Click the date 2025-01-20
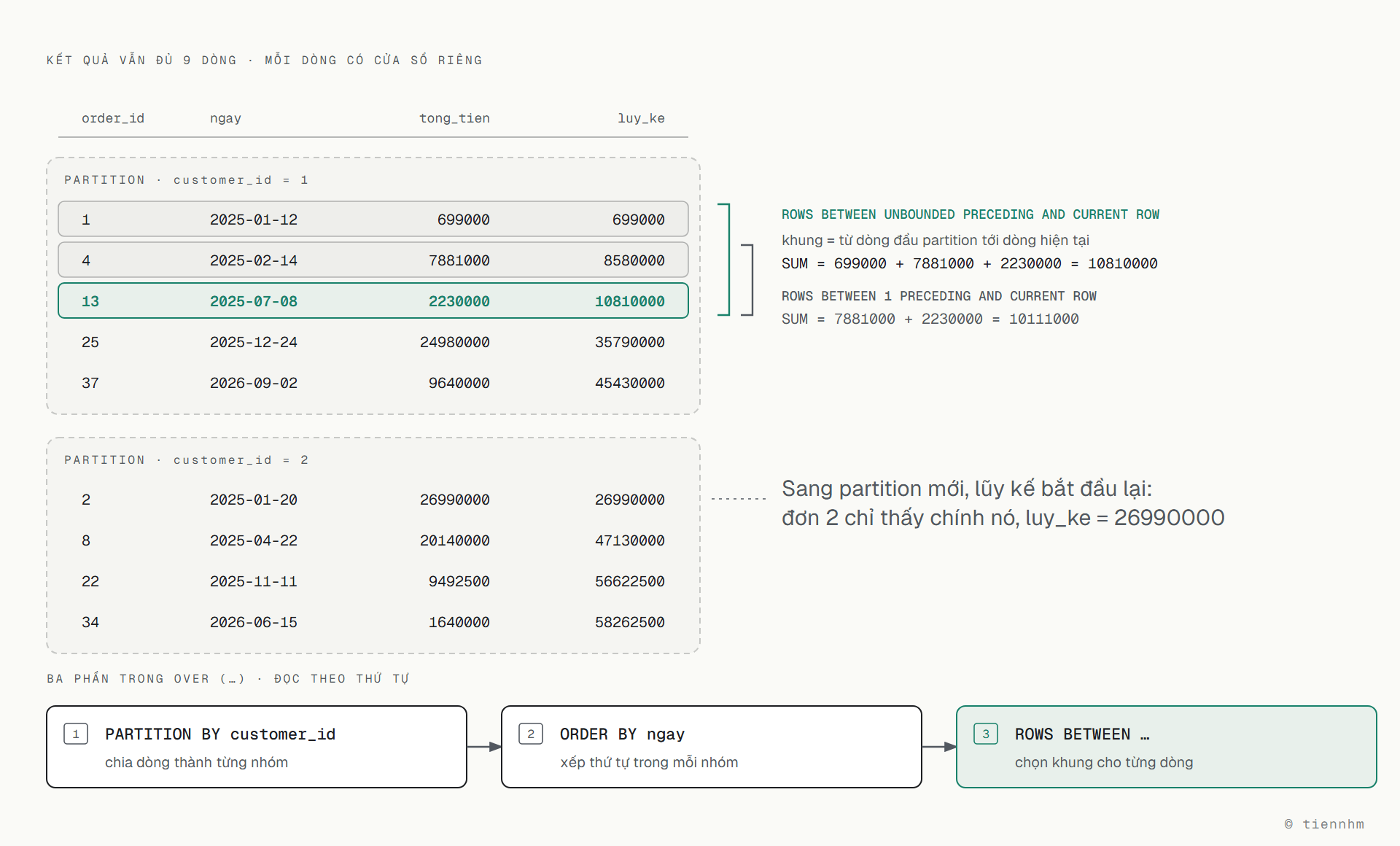 pos(254,500)
